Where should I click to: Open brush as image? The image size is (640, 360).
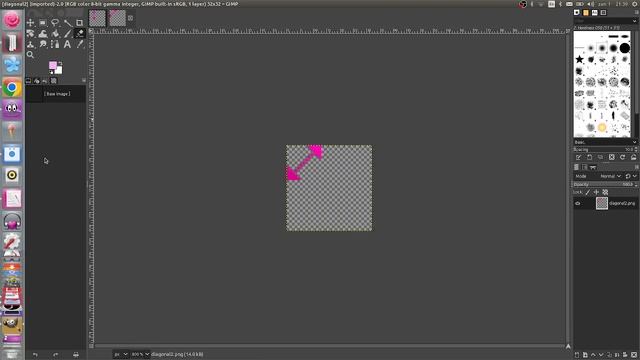point(633,157)
